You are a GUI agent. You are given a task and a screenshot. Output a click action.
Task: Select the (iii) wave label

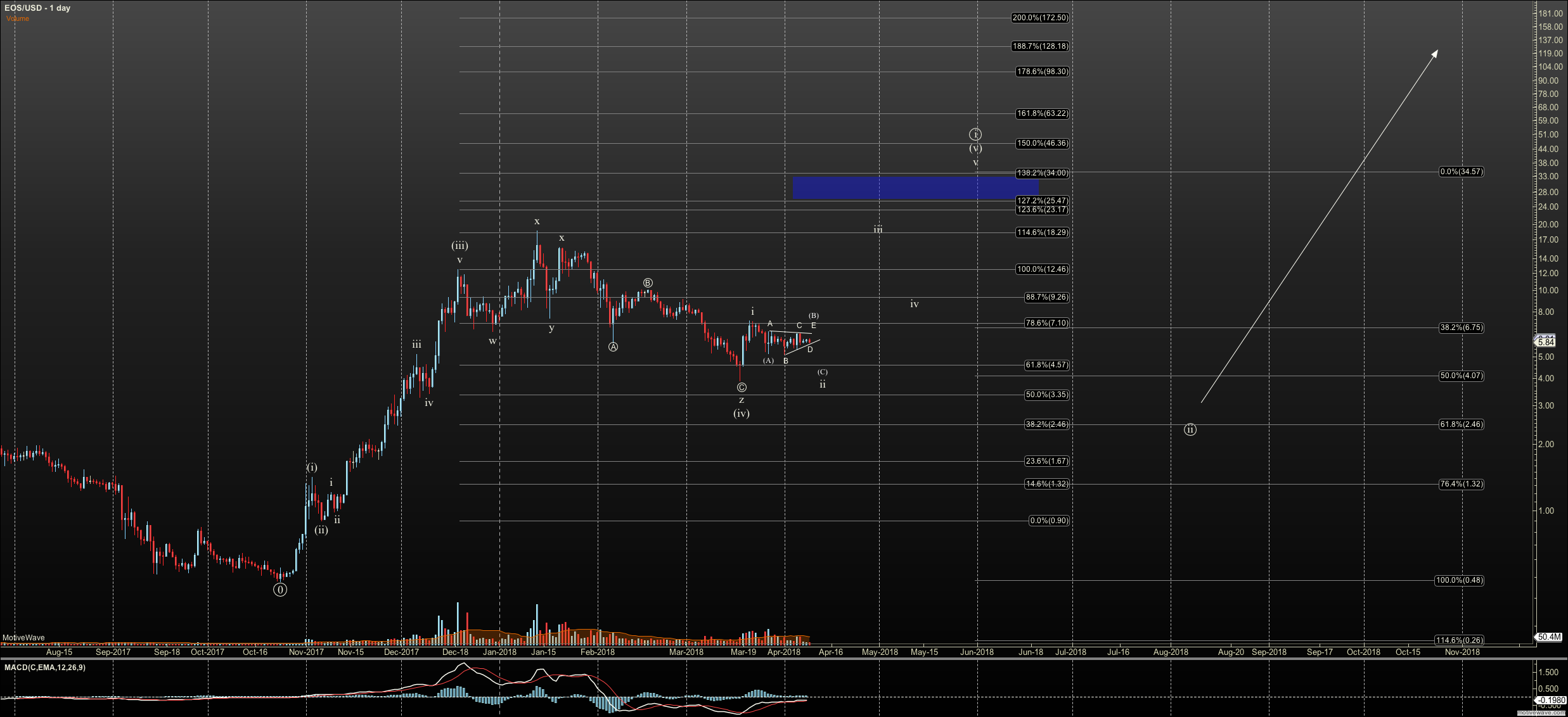(x=459, y=246)
